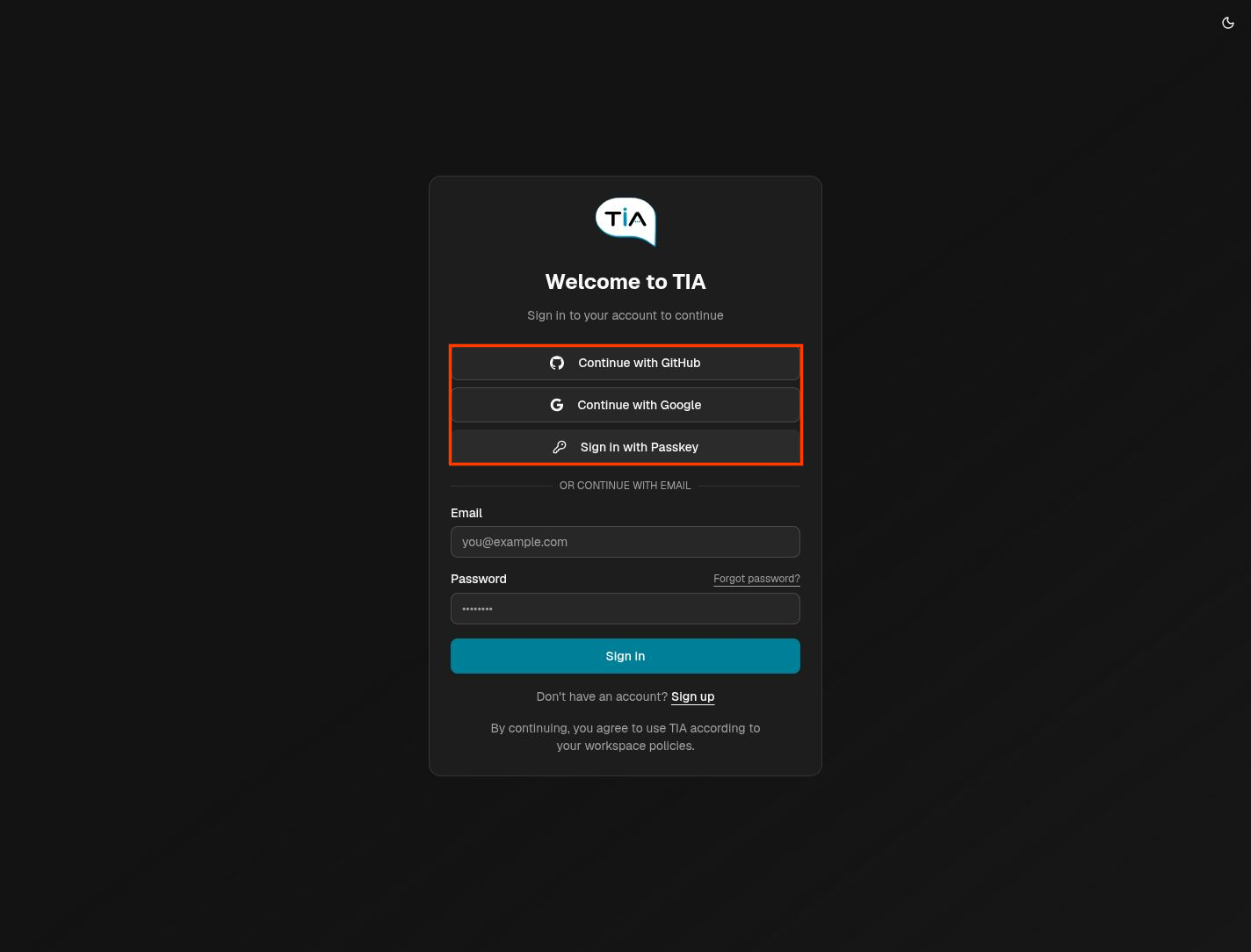Click the Email field label
The height and width of the screenshot is (952, 1251).
pyautogui.click(x=466, y=513)
